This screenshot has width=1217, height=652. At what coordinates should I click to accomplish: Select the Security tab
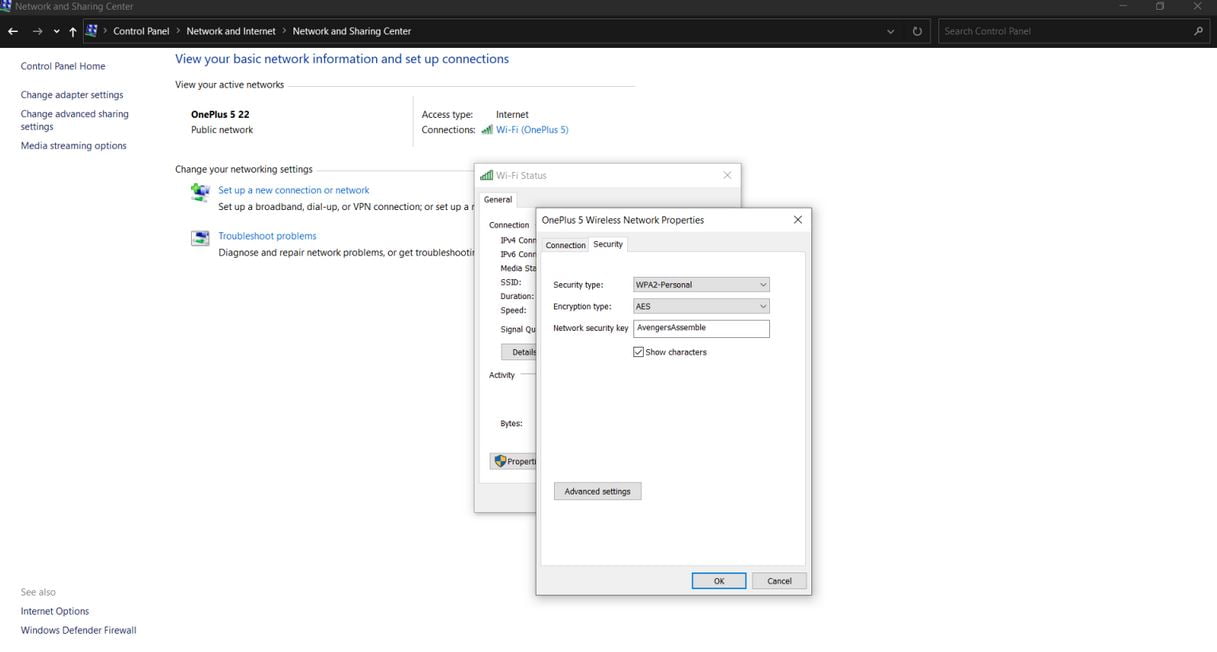[x=608, y=244]
